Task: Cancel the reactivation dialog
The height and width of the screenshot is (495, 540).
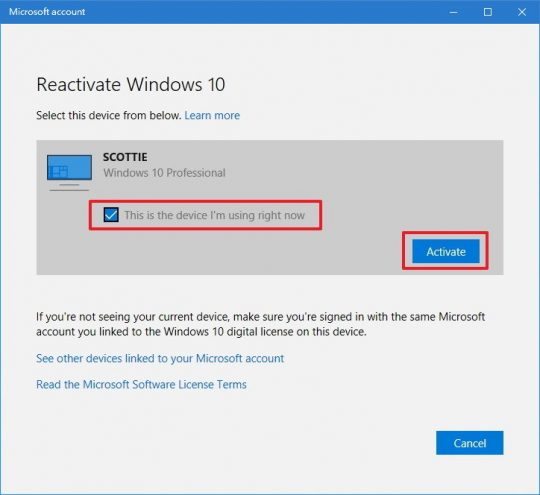Action: (x=469, y=443)
